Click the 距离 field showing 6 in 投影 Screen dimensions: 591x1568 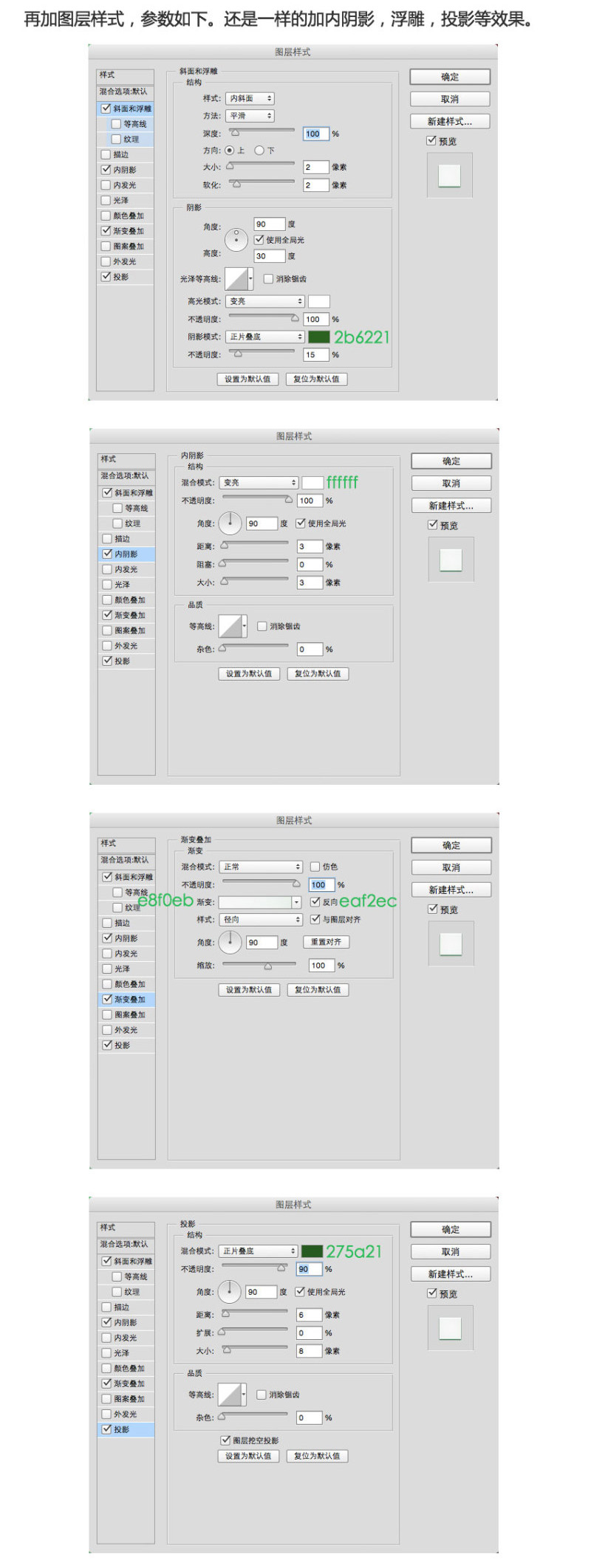click(309, 1315)
